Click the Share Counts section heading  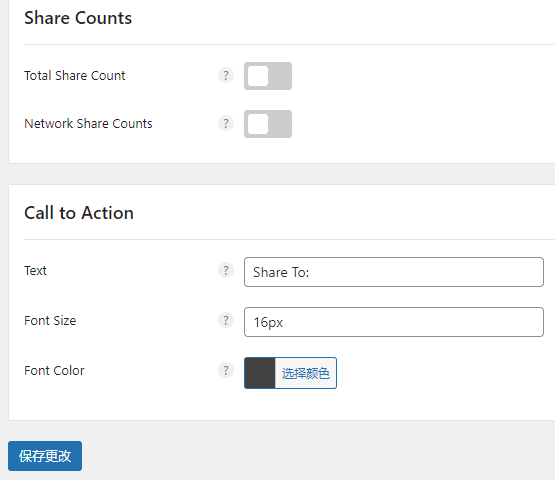[78, 18]
